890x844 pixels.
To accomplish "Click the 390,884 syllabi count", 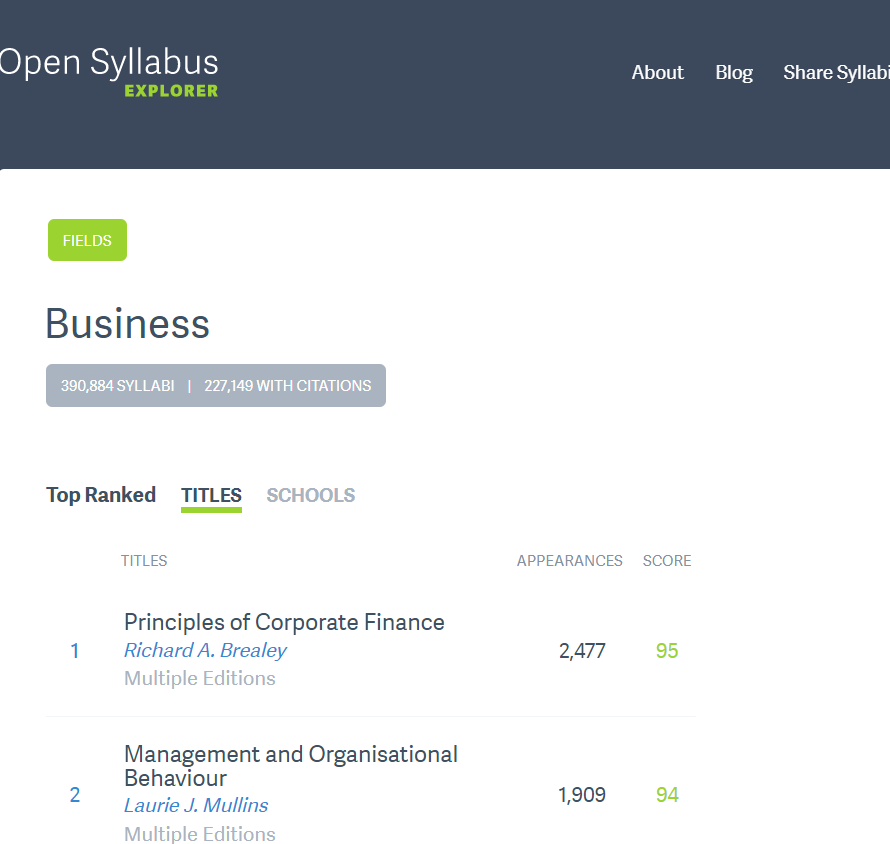I will coord(117,386).
